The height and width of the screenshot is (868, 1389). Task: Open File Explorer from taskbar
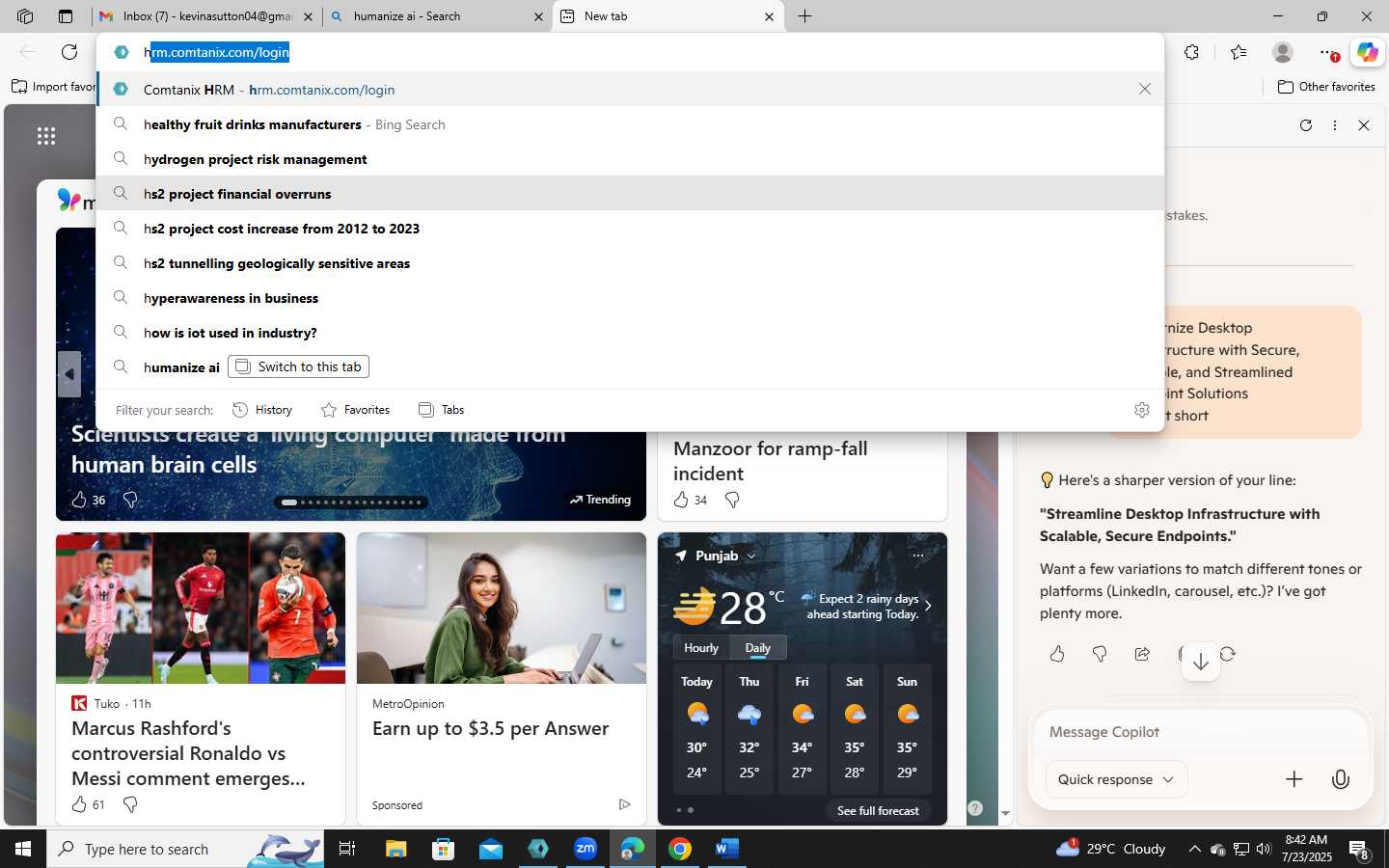tap(396, 849)
